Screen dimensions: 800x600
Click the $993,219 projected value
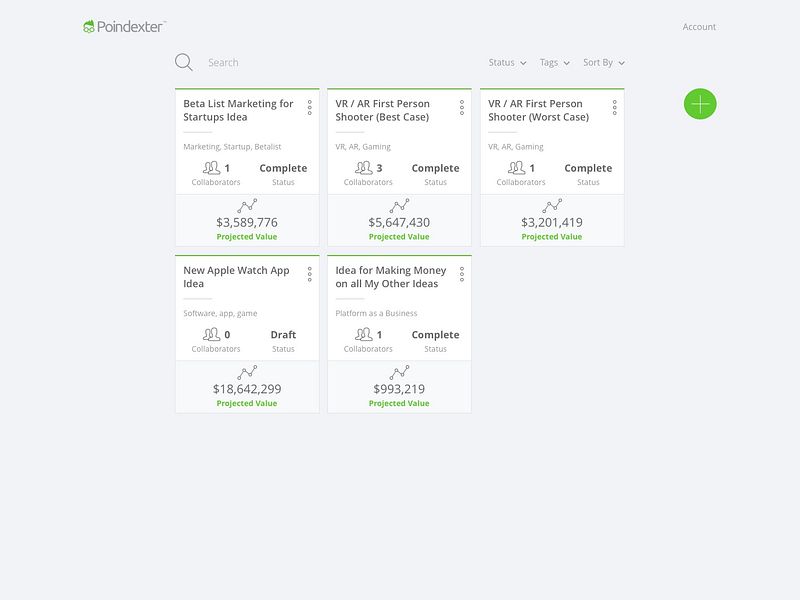click(x=399, y=389)
